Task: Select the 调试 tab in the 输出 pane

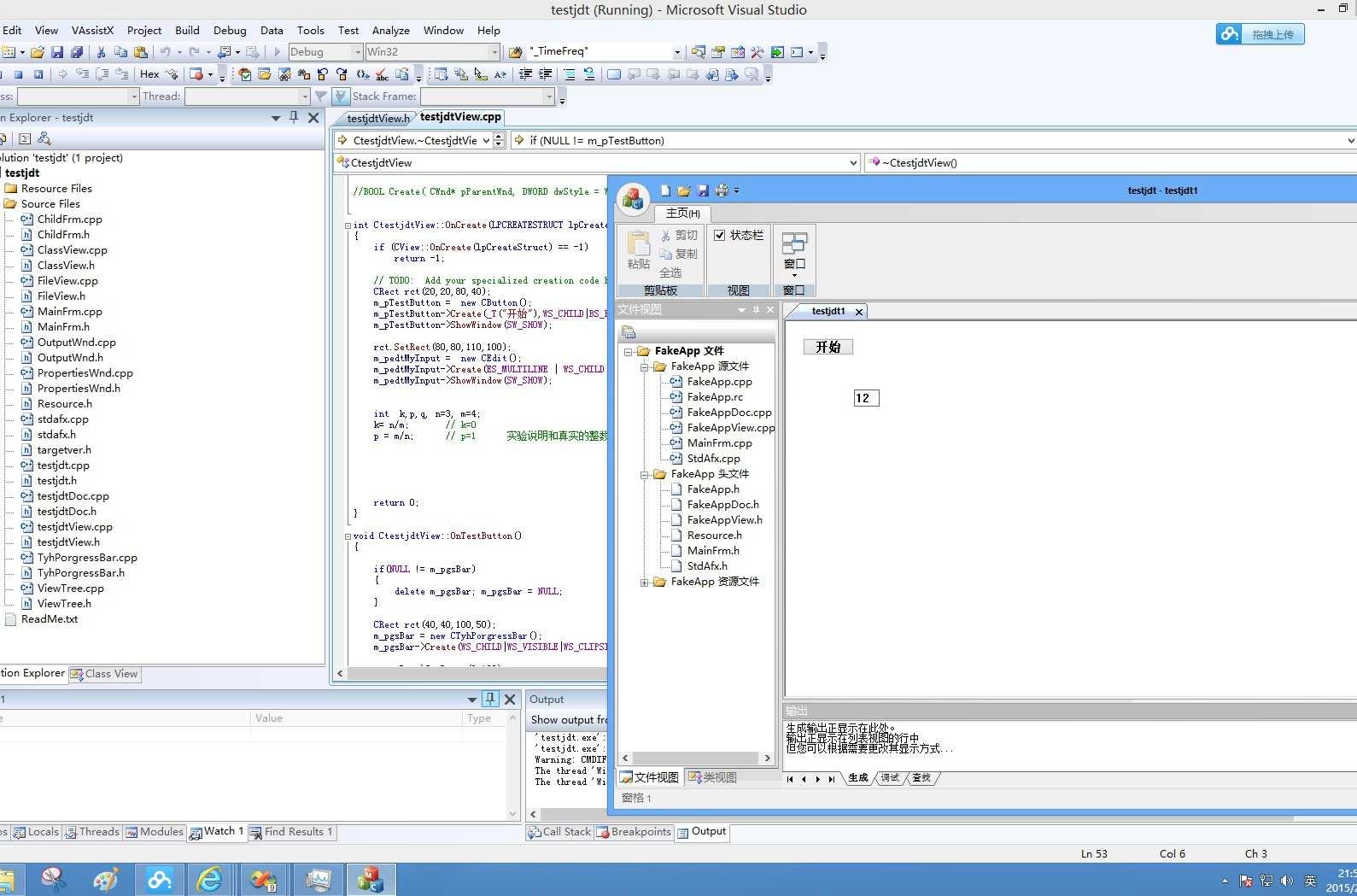Action: 890,778
